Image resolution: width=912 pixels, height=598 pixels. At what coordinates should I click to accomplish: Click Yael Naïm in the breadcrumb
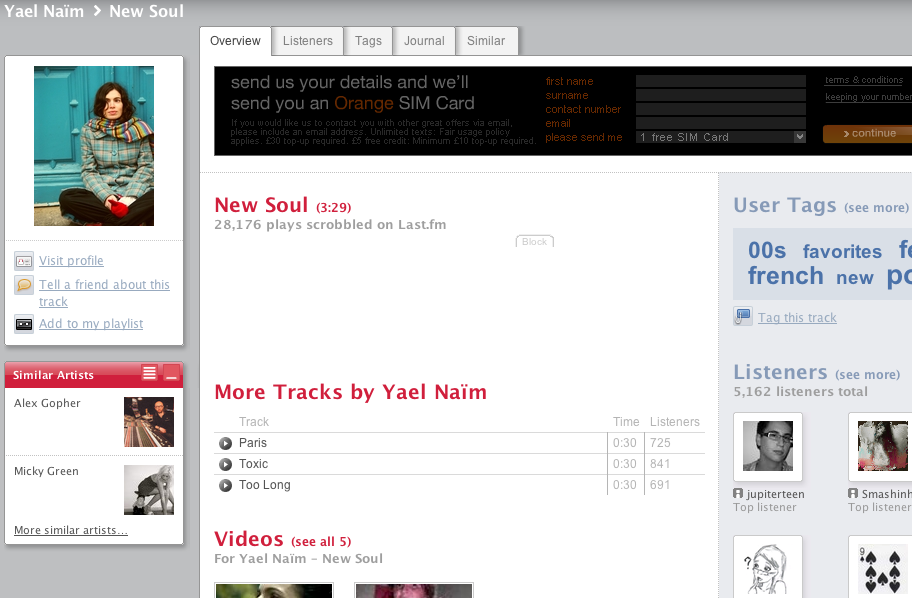click(44, 11)
